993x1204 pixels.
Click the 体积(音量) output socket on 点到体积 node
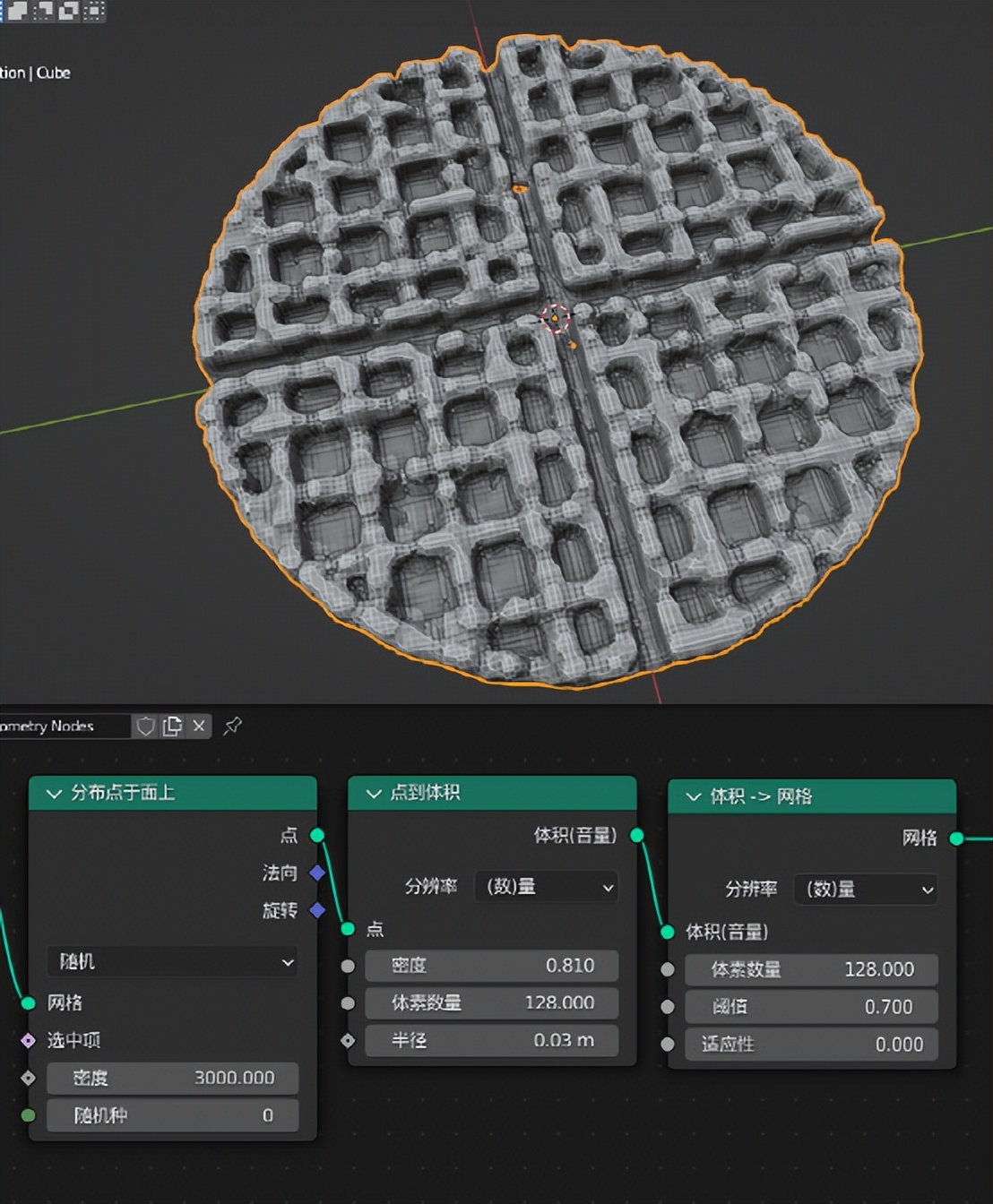636,835
